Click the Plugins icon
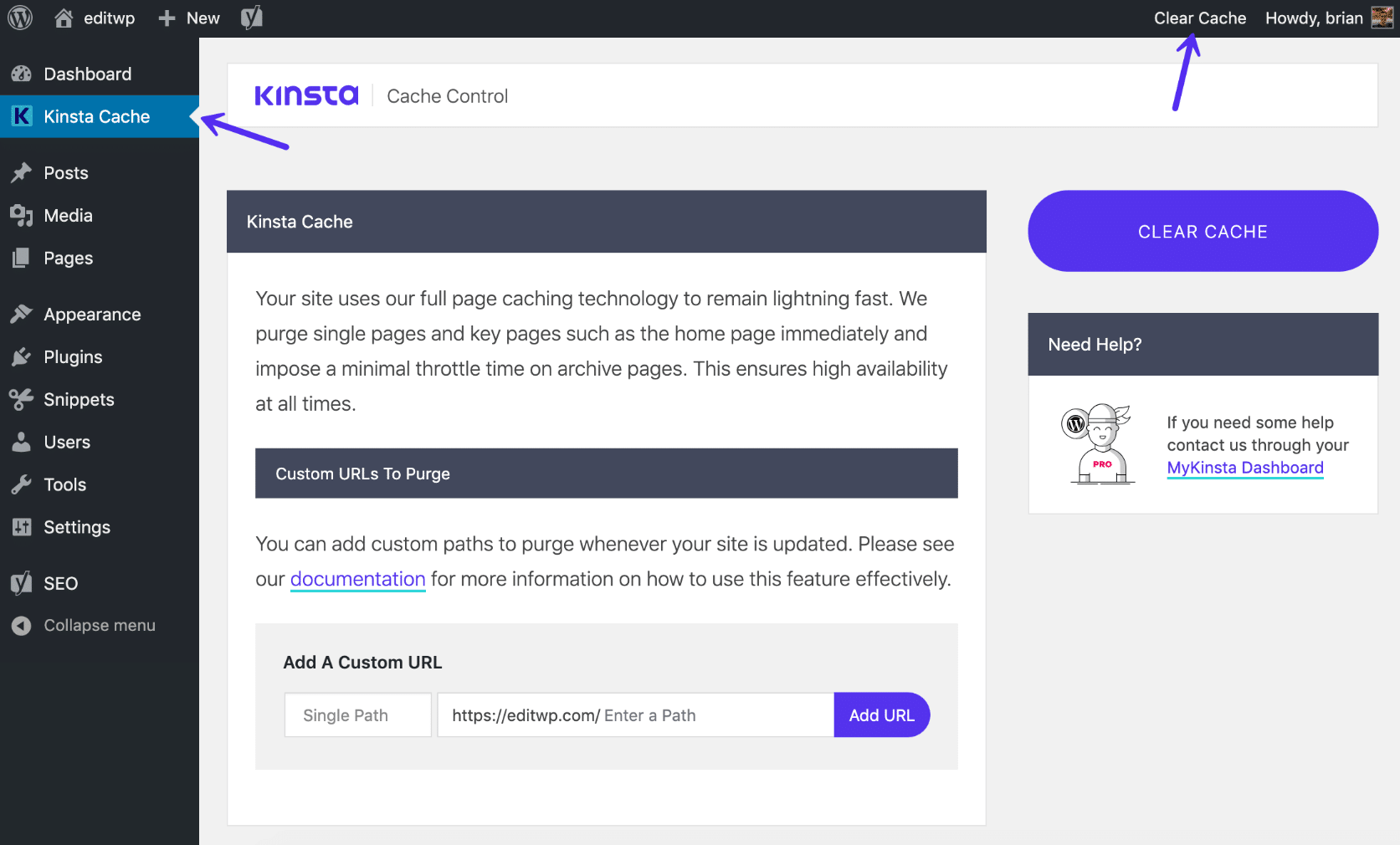 (21, 356)
